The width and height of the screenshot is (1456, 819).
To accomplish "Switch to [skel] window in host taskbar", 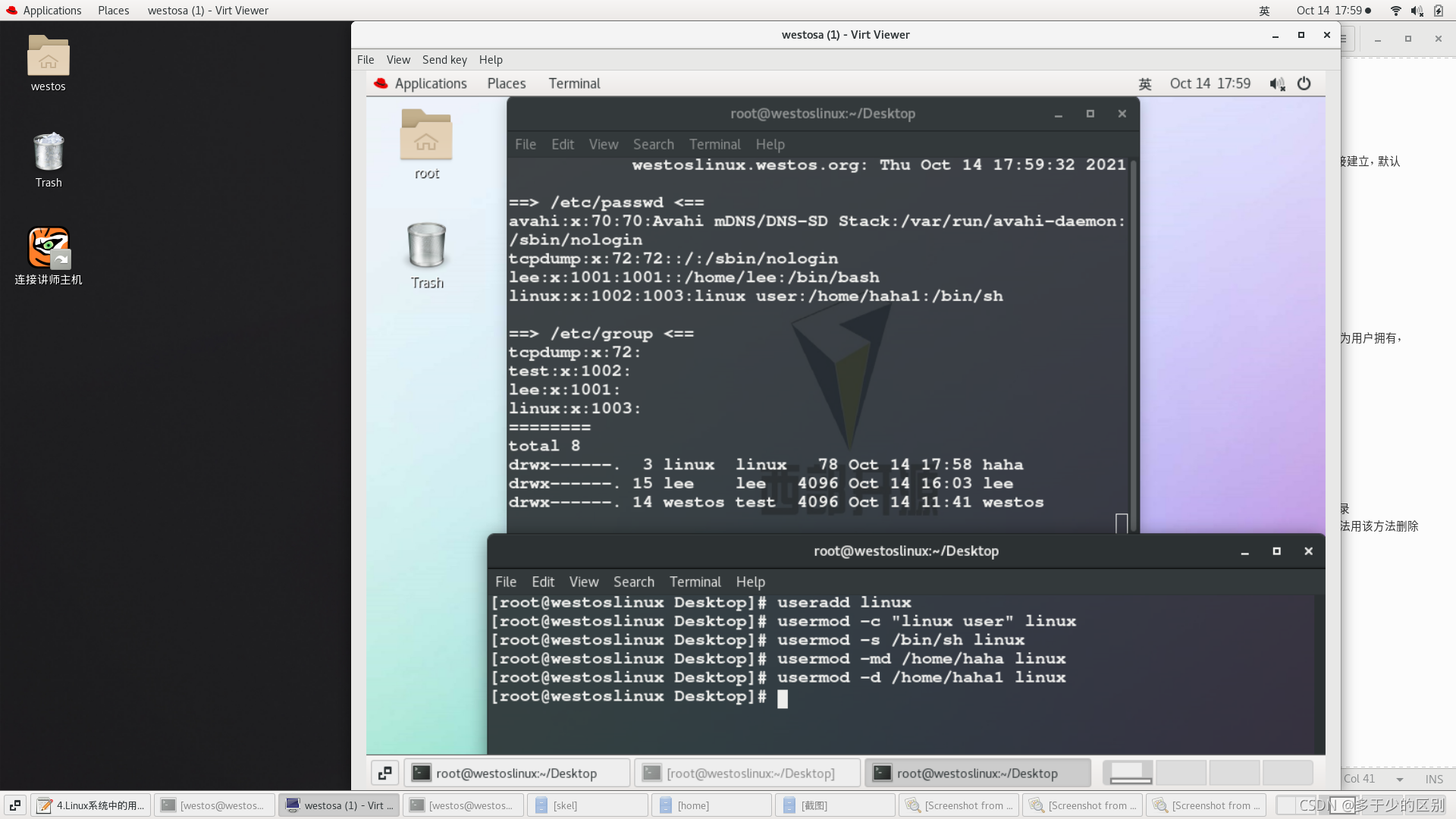I will [x=587, y=805].
